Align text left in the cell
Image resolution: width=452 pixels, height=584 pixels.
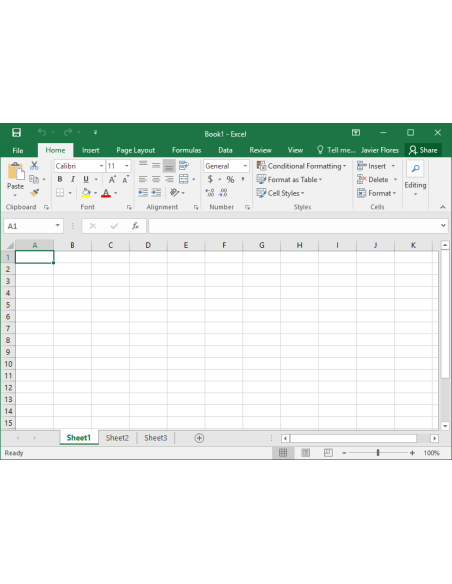click(143, 179)
